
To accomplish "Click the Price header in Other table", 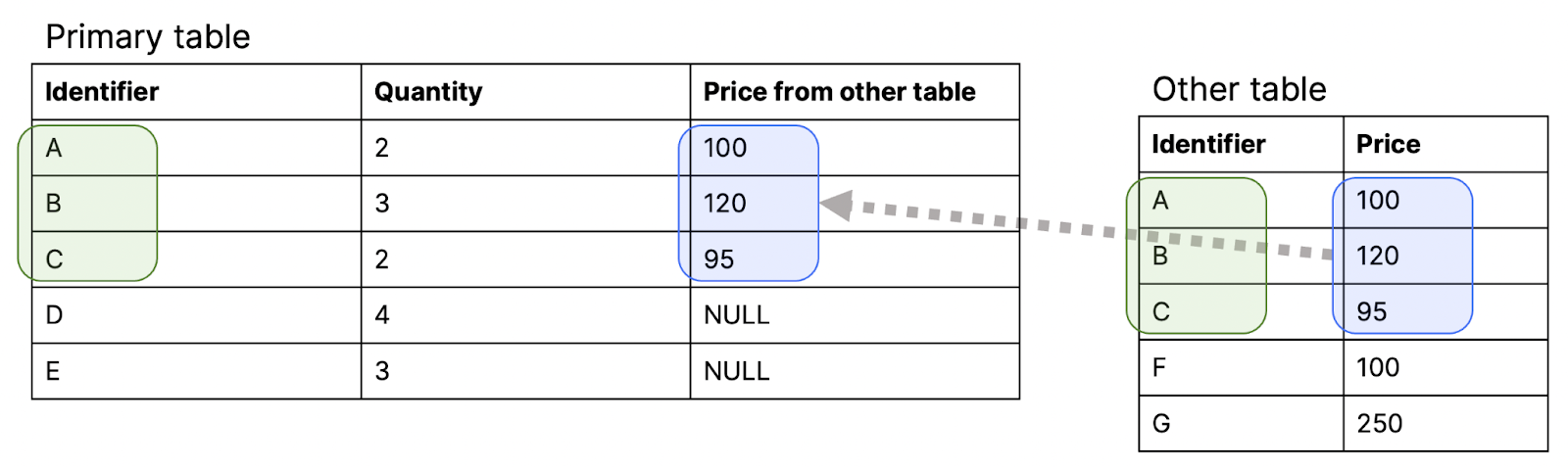I will click(1388, 145).
